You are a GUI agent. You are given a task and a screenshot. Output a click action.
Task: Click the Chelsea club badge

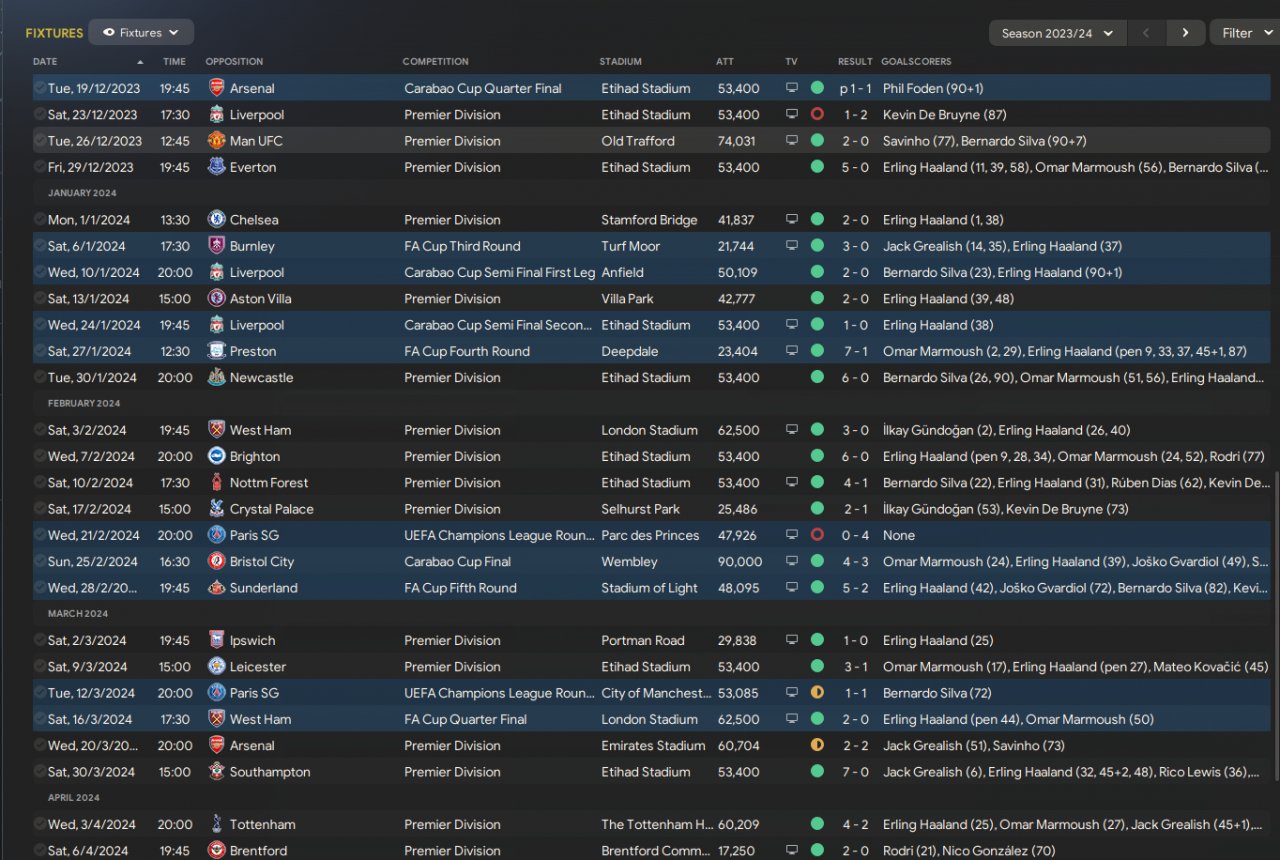[x=216, y=220]
